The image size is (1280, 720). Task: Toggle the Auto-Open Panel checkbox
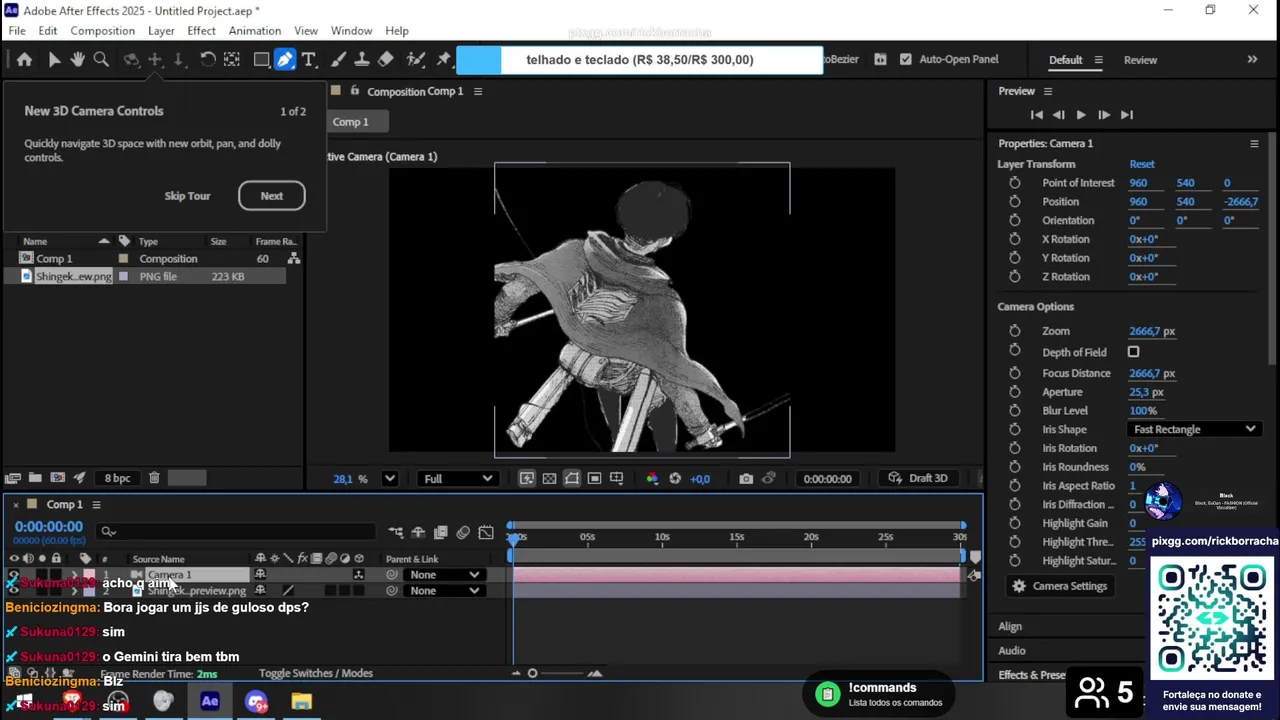(x=906, y=59)
